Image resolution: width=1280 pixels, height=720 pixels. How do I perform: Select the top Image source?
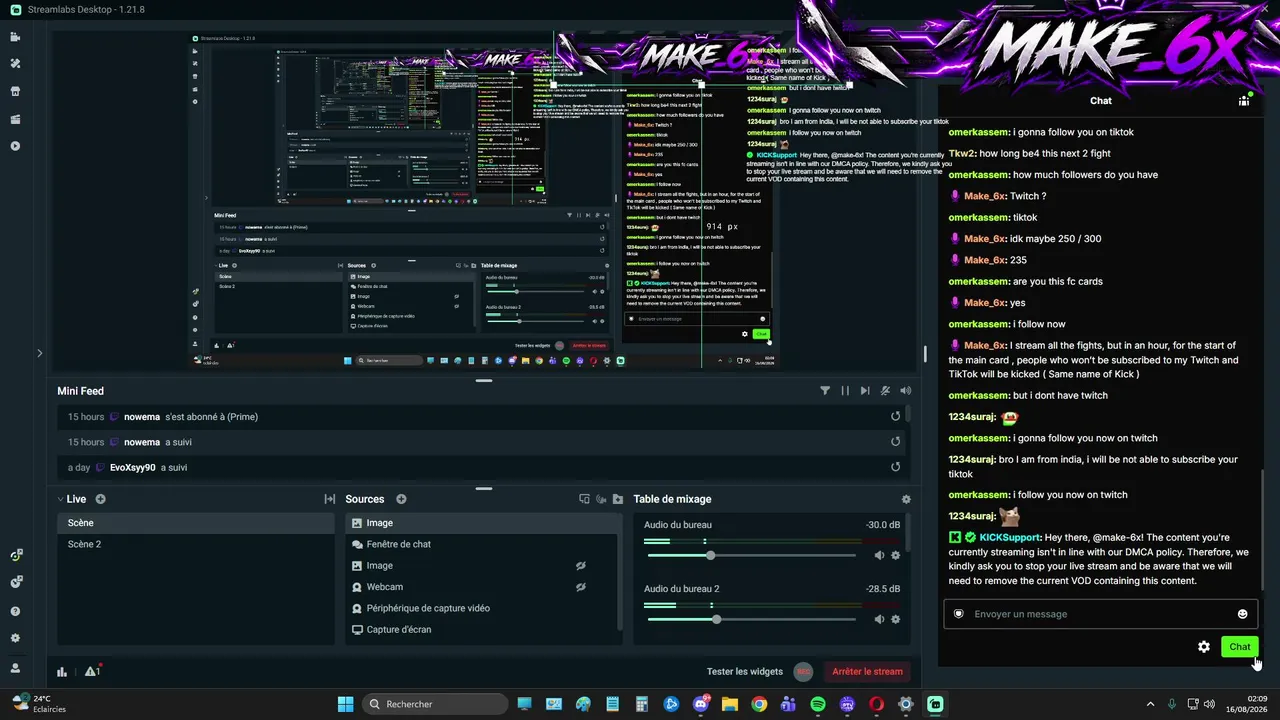(483, 523)
